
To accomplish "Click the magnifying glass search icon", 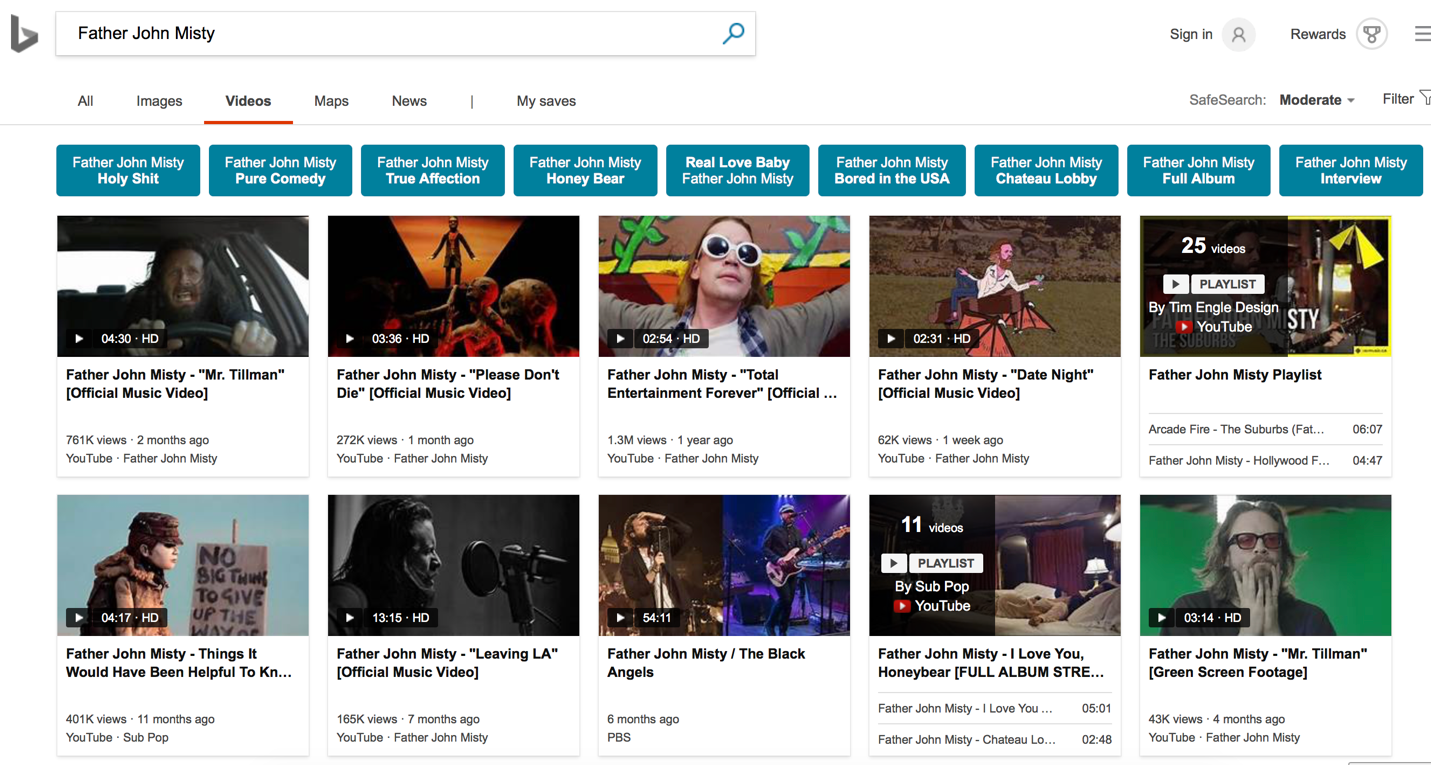I will click(x=733, y=33).
